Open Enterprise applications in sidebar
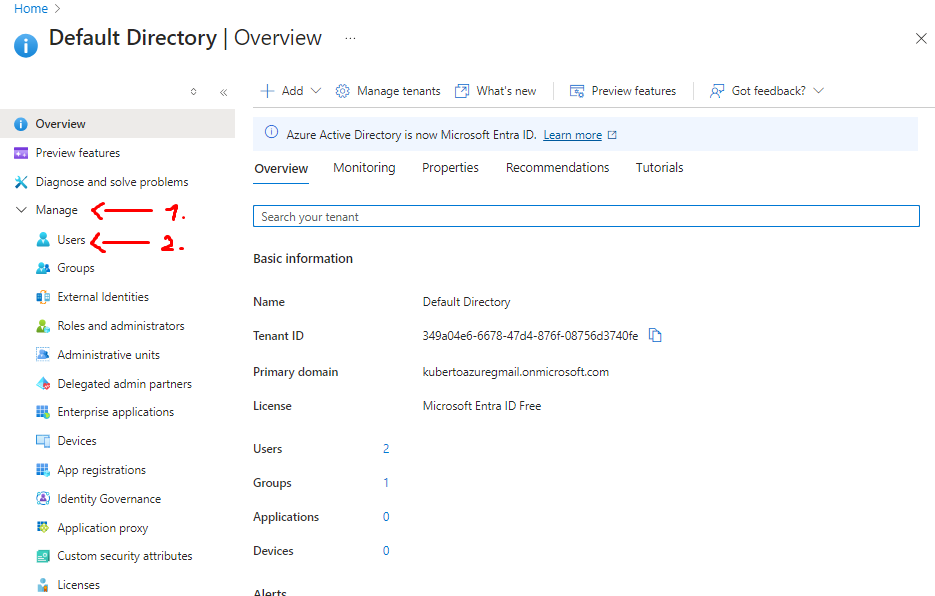The image size is (935, 596). click(116, 412)
